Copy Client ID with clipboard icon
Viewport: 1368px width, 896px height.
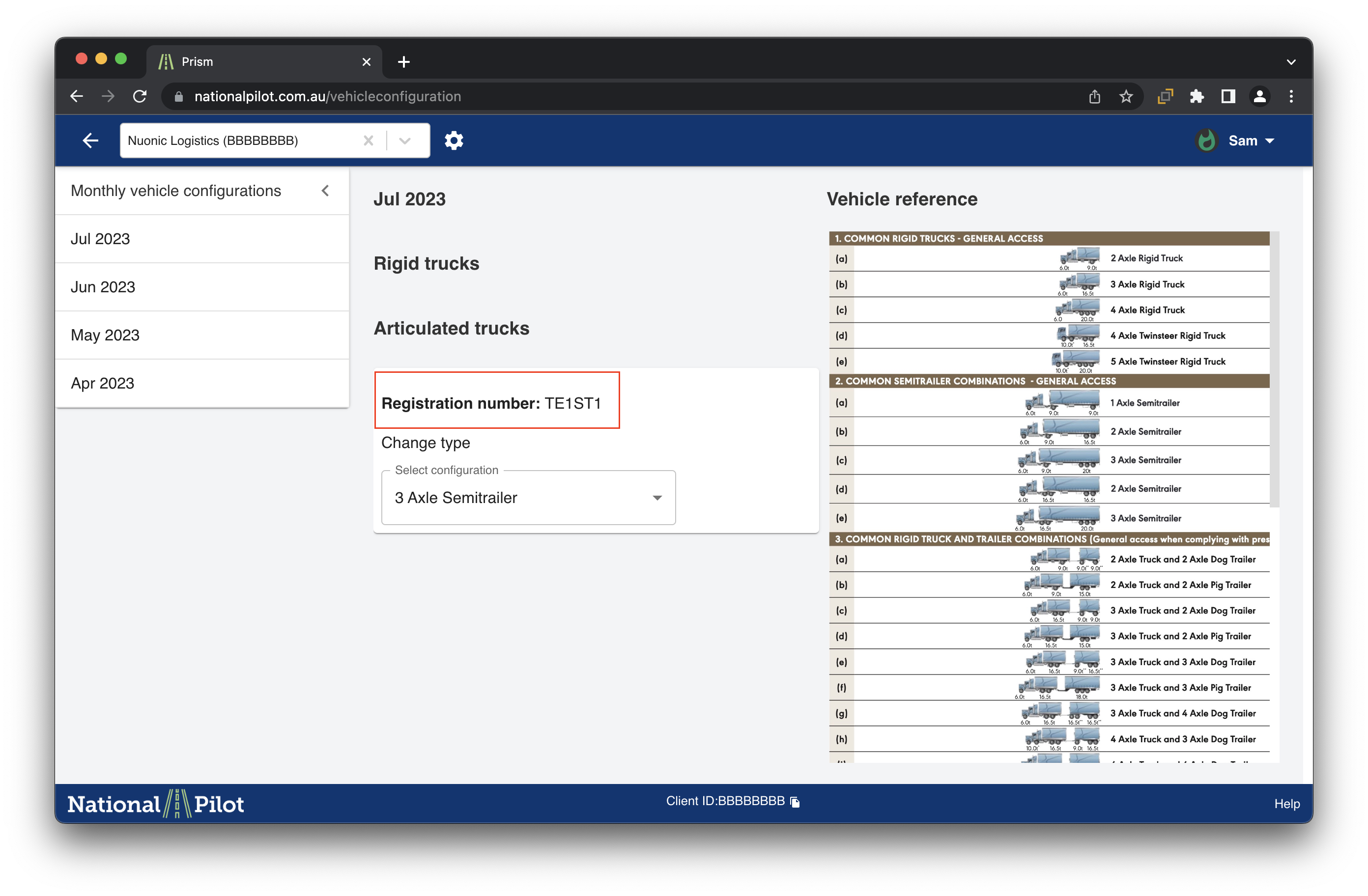[x=795, y=802]
